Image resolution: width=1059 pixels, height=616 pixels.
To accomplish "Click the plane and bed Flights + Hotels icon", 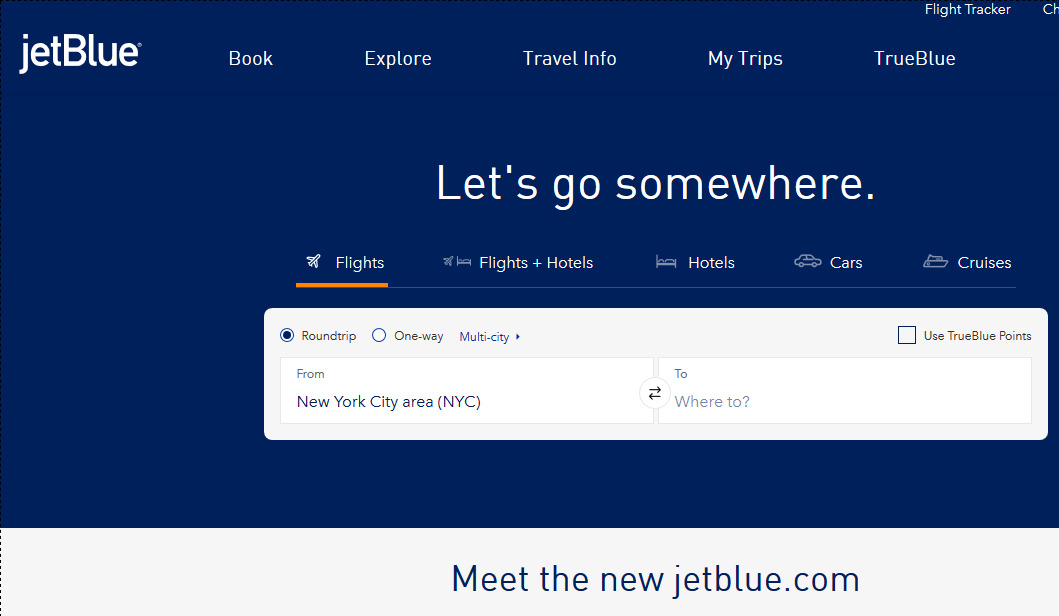I will (x=456, y=262).
